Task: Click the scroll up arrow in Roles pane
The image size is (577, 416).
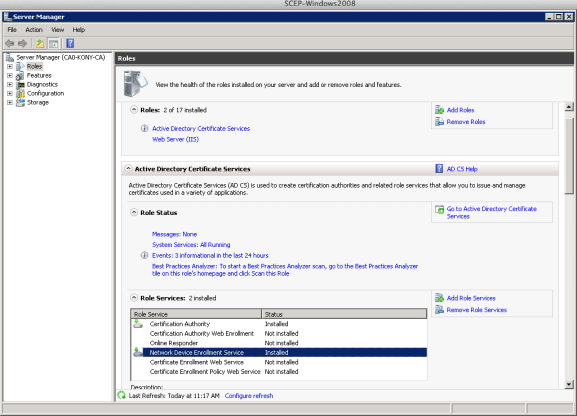Action: point(569,107)
